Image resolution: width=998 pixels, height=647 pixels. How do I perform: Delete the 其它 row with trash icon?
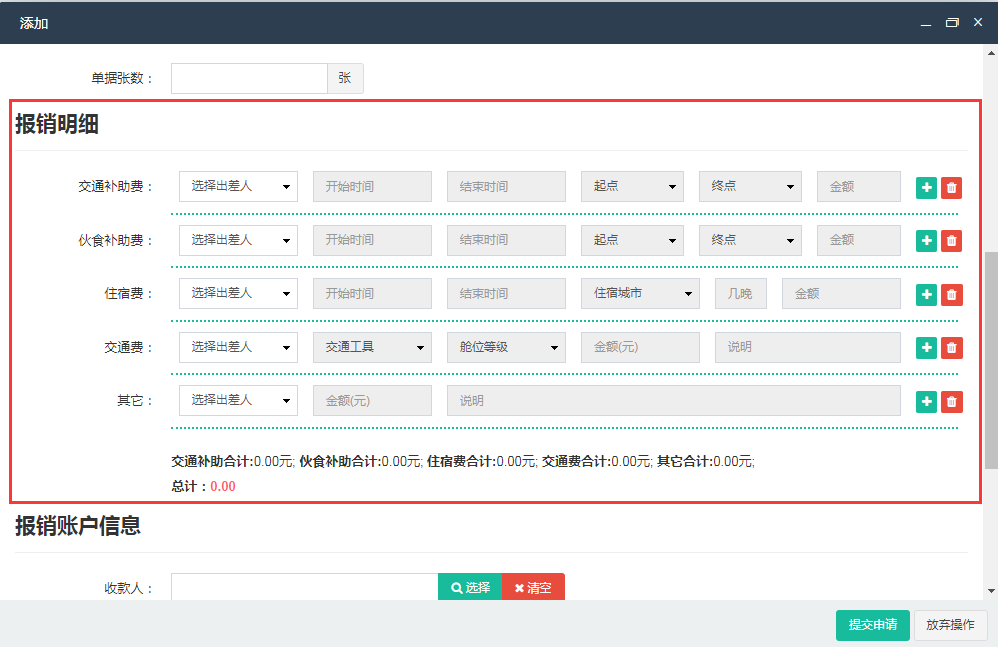tap(952, 401)
